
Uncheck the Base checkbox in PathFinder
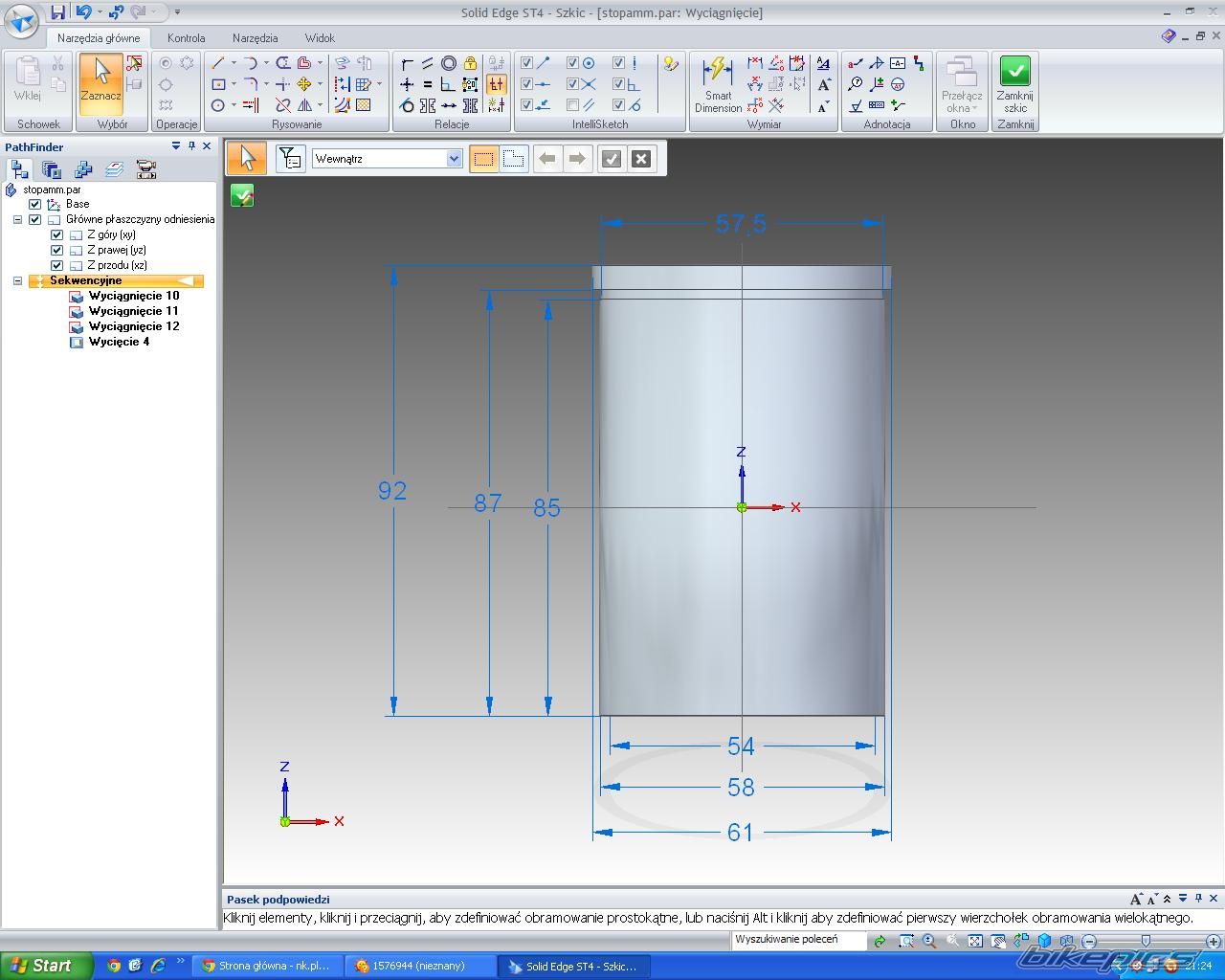click(35, 204)
